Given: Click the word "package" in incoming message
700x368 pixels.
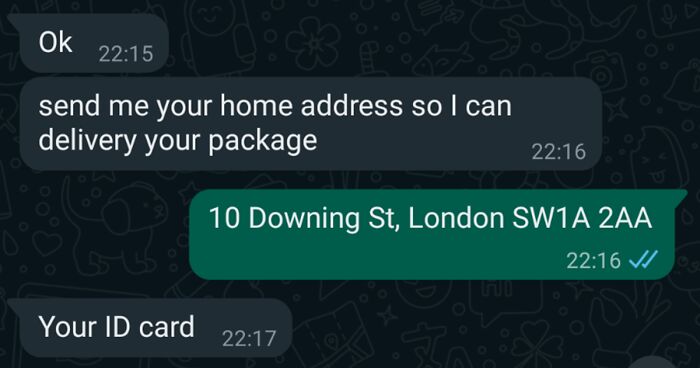Looking at the screenshot, I should [262, 141].
